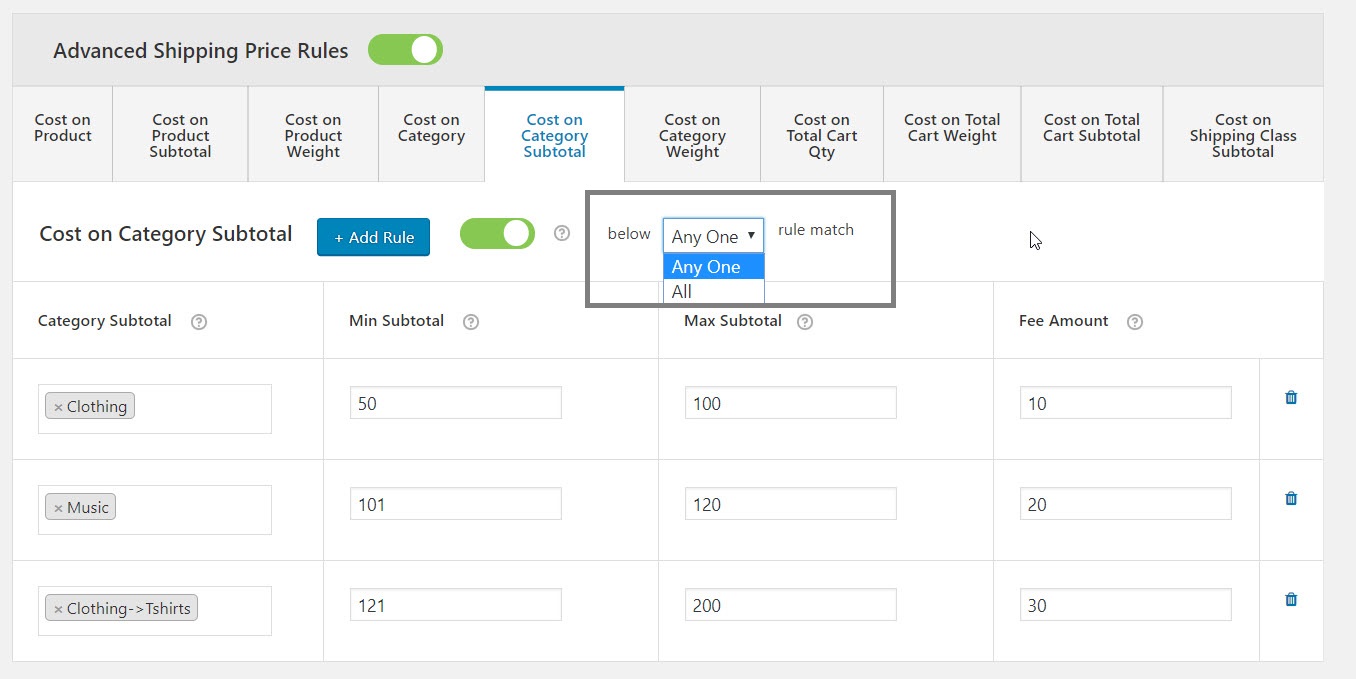Remove the Clothing chip from first rule
The image size is (1356, 679).
tap(56, 405)
